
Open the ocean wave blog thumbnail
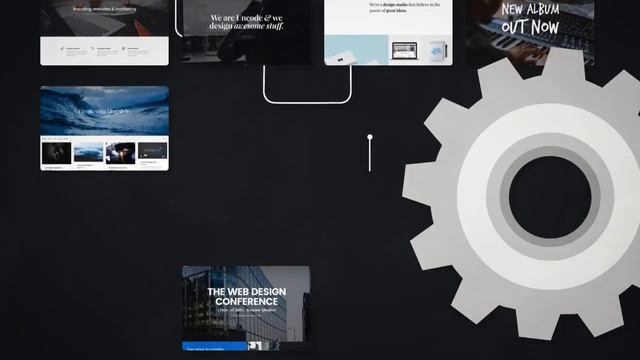coord(104,128)
